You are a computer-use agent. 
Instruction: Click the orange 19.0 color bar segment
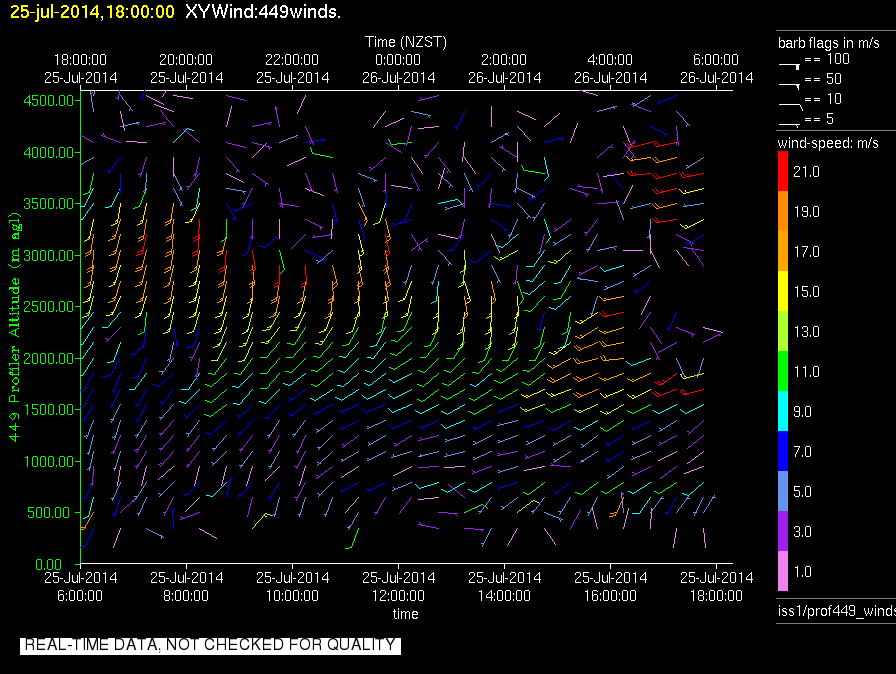click(x=783, y=211)
